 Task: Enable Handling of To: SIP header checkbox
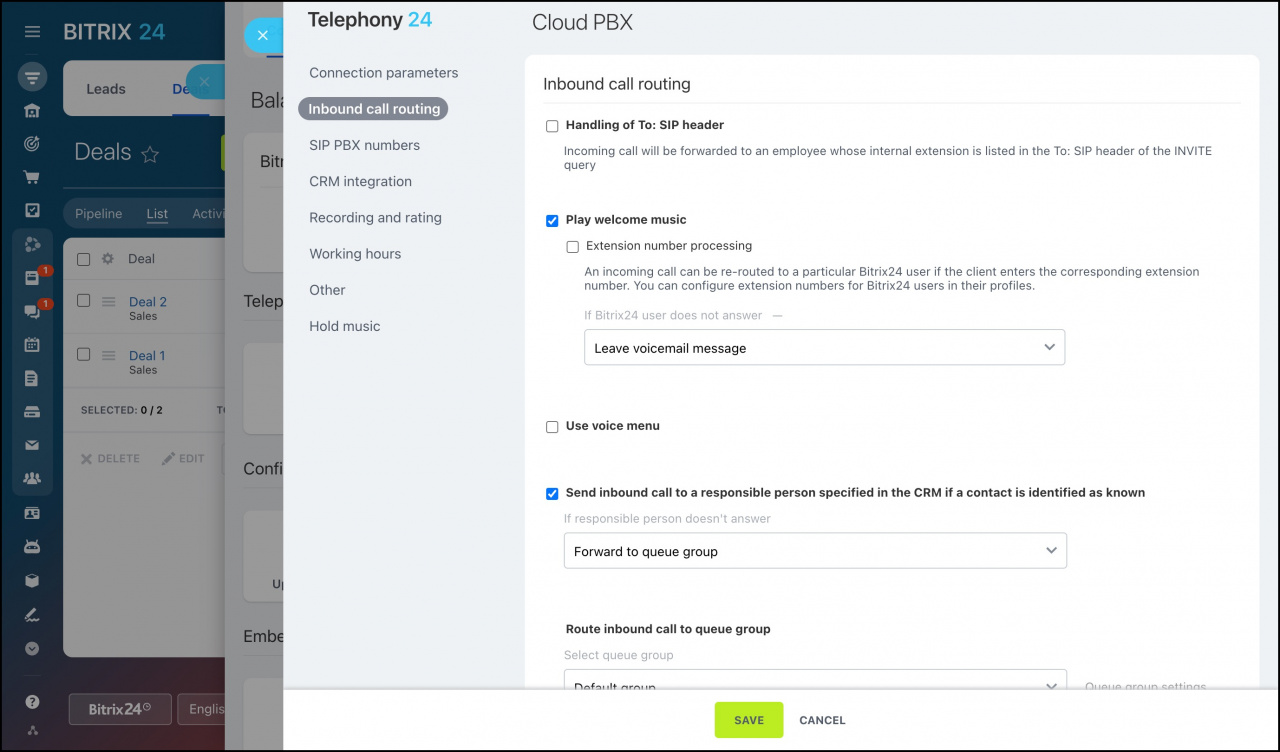pos(552,126)
